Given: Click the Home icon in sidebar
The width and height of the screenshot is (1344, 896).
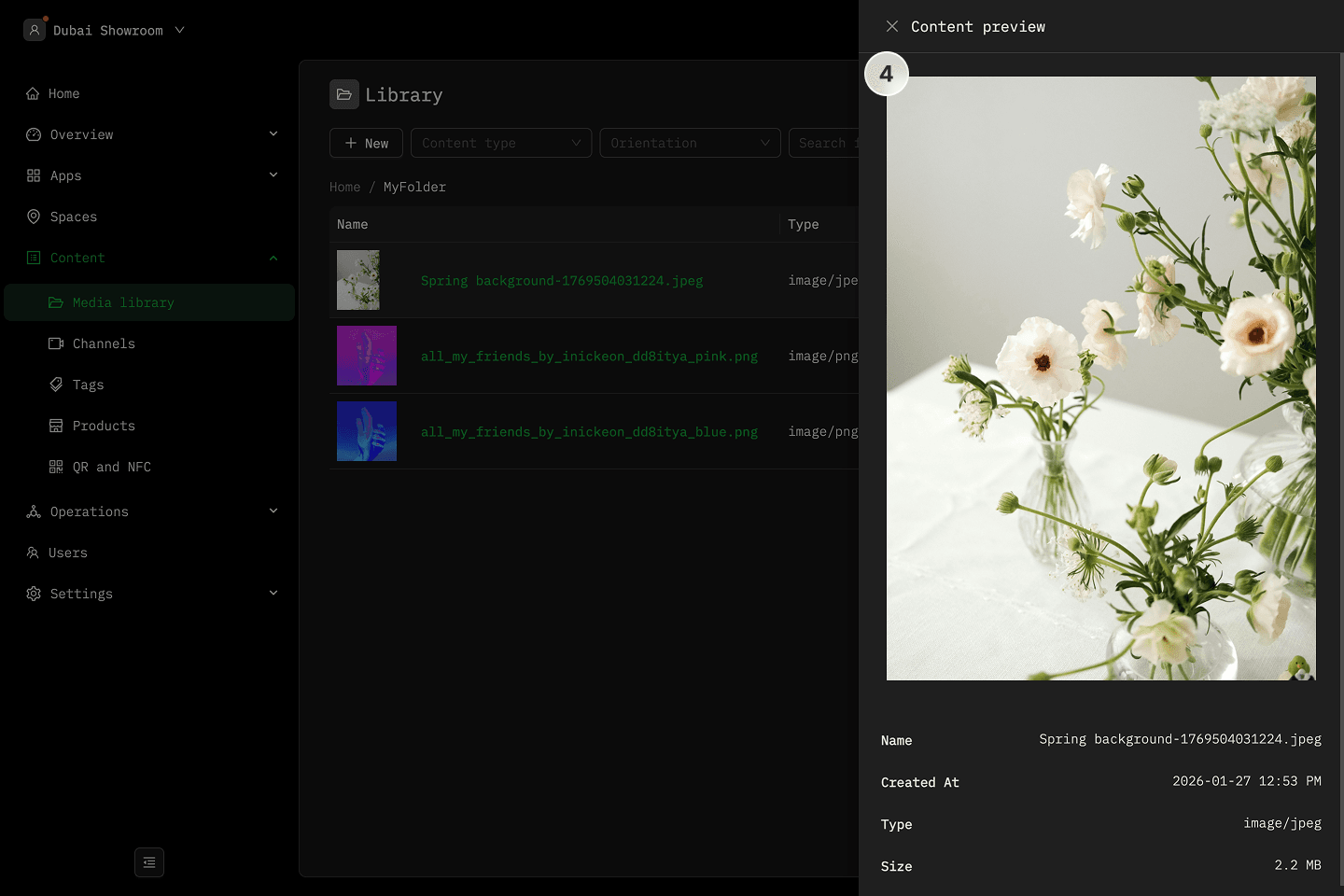Looking at the screenshot, I should click(33, 93).
